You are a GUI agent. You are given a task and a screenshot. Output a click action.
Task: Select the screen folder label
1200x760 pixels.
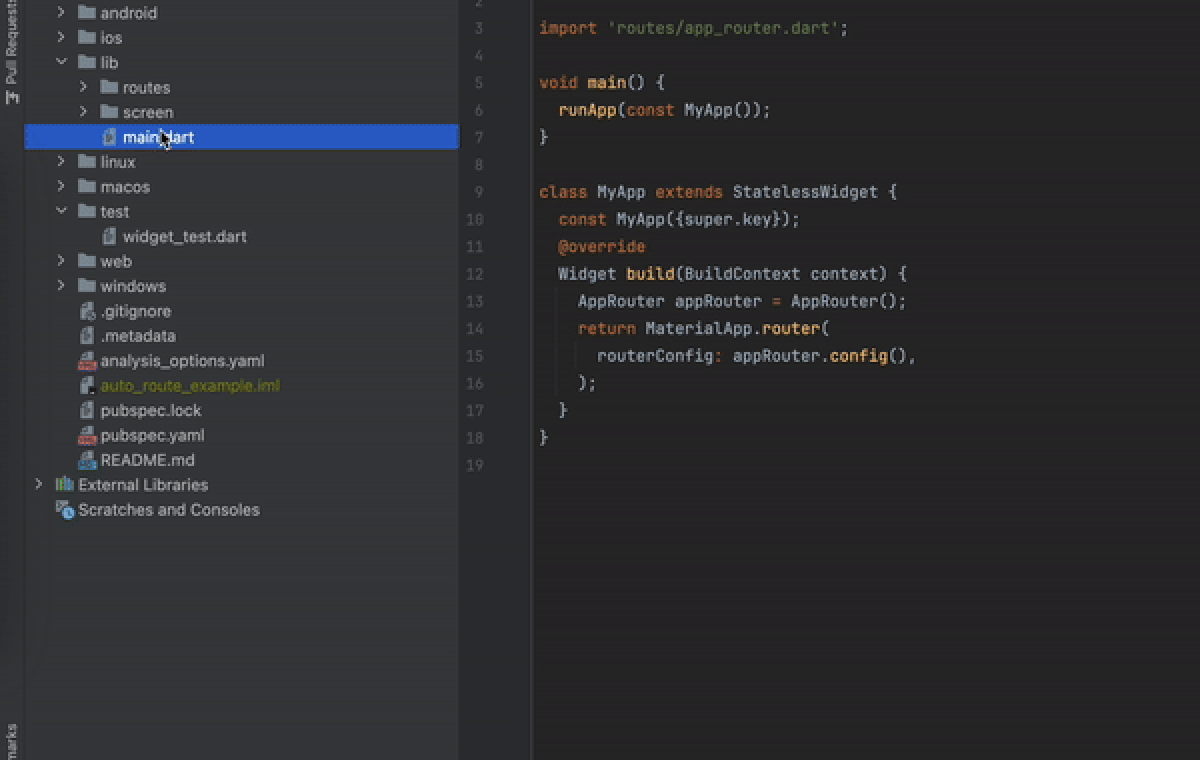[148, 112]
